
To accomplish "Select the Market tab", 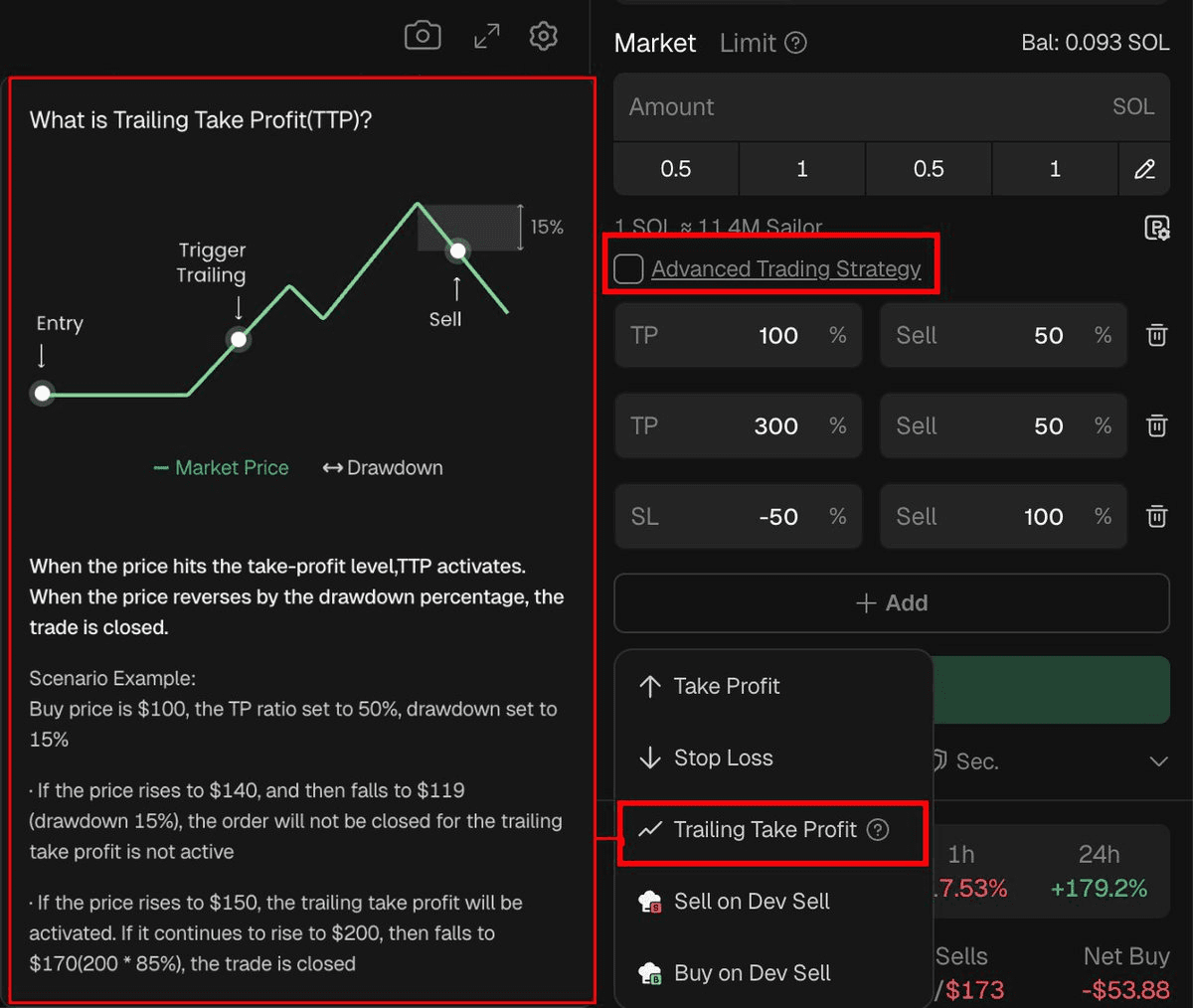I will pos(654,42).
